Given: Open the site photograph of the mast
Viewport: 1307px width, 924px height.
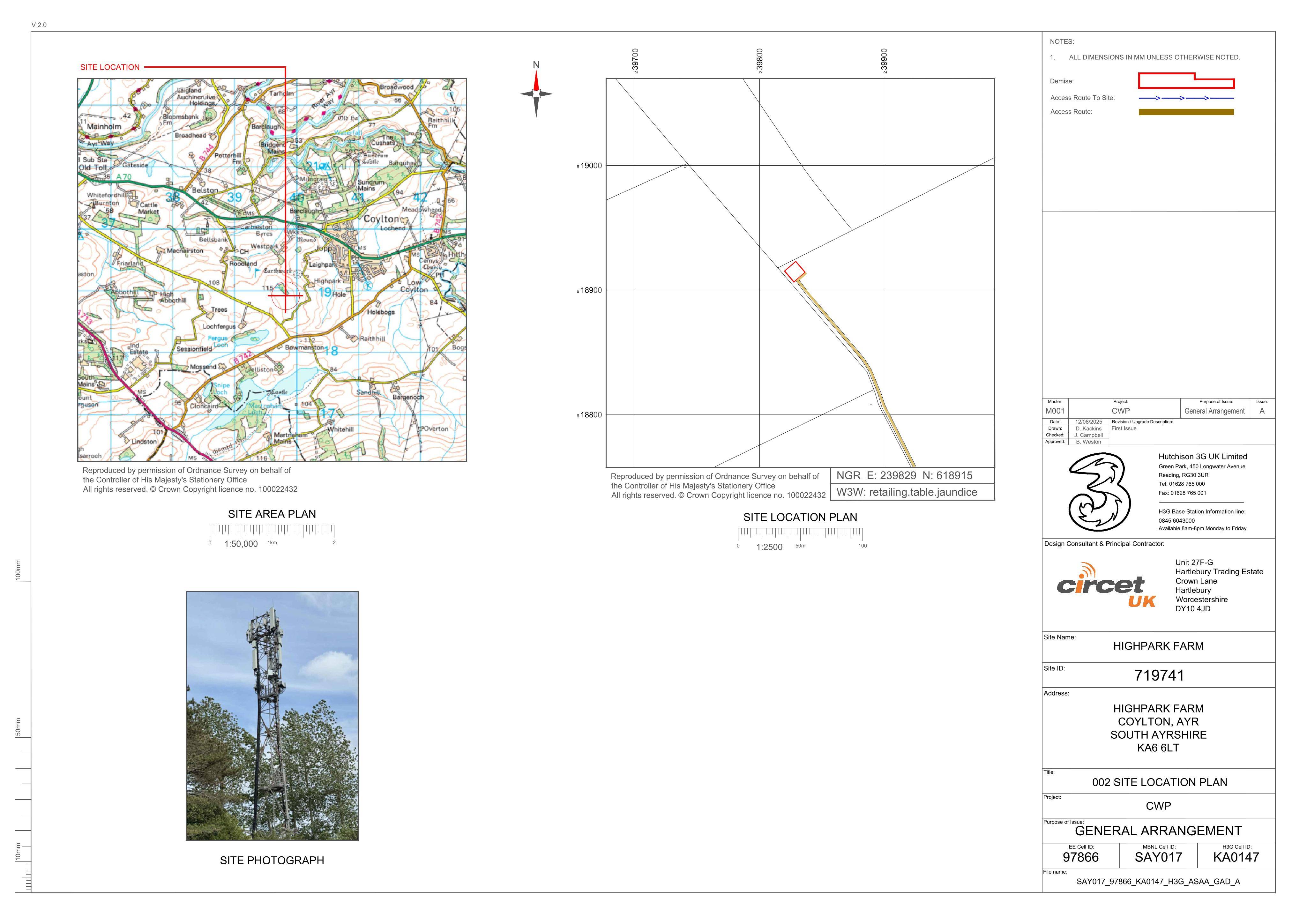Looking at the screenshot, I should (x=272, y=716).
